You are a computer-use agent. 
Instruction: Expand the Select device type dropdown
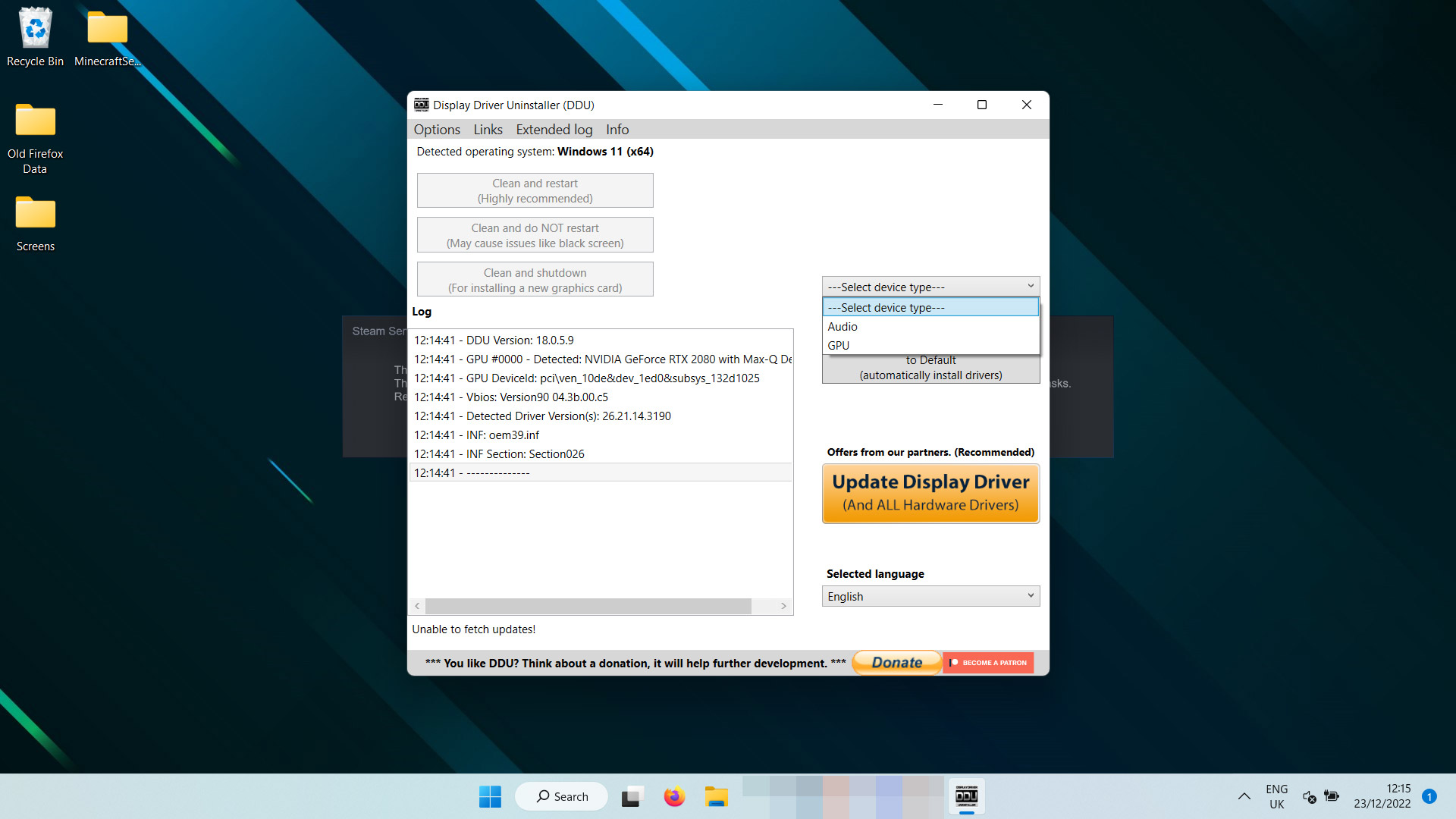tap(929, 287)
